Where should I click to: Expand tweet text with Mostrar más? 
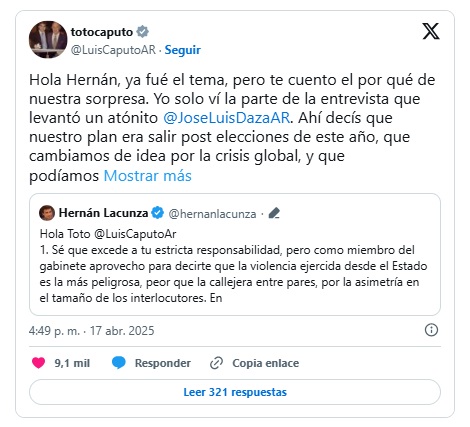point(148,176)
